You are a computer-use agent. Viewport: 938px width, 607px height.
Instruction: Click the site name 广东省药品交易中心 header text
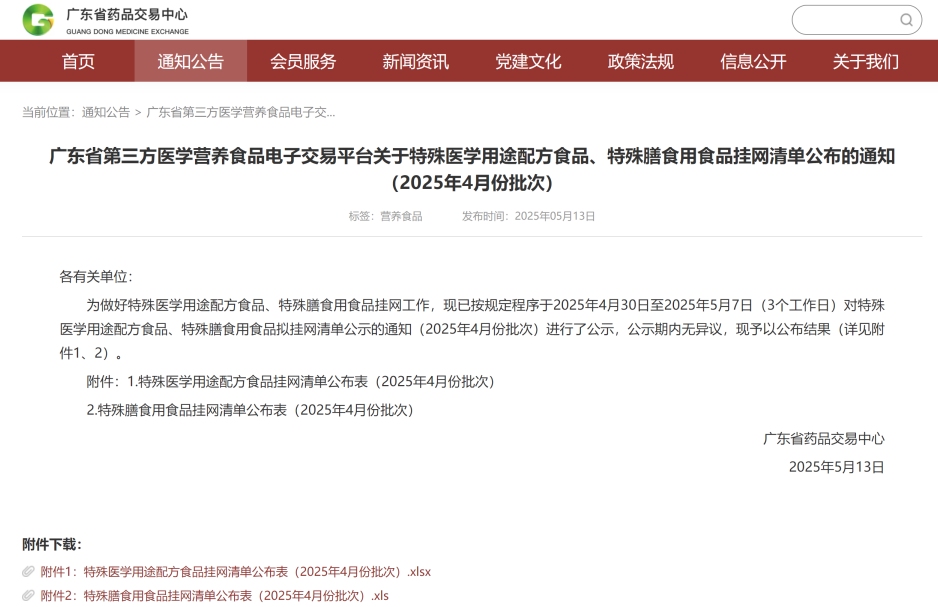(x=127, y=14)
